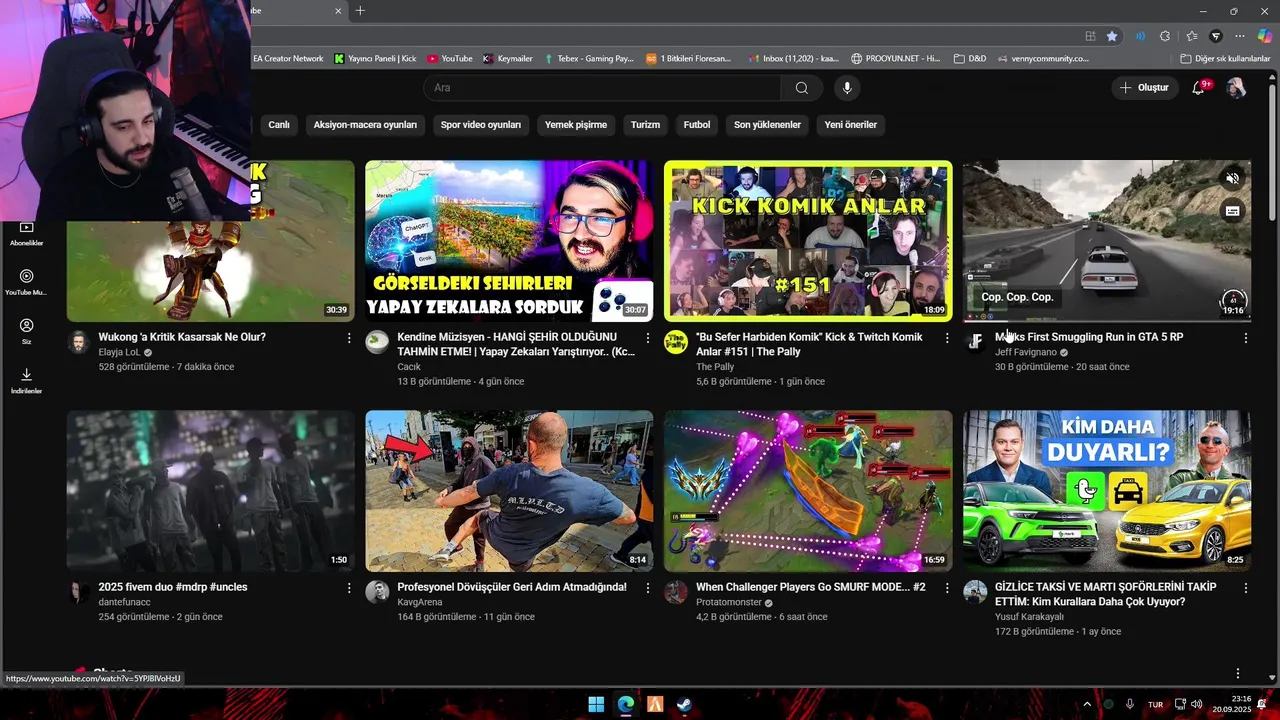Open a new browser tab
Screen dimensions: 1280x720
click(x=360, y=11)
